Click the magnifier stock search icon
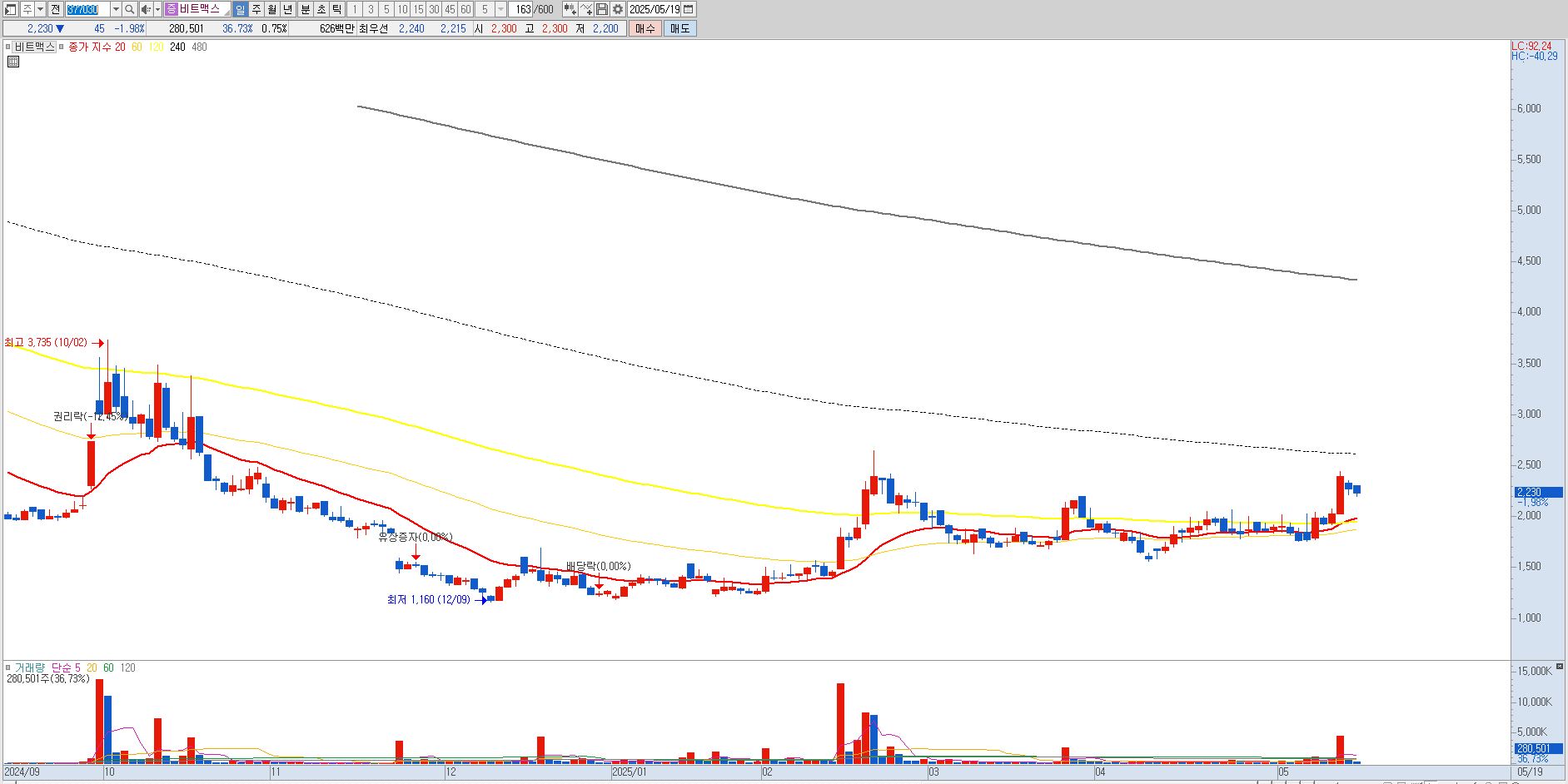 click(x=130, y=9)
